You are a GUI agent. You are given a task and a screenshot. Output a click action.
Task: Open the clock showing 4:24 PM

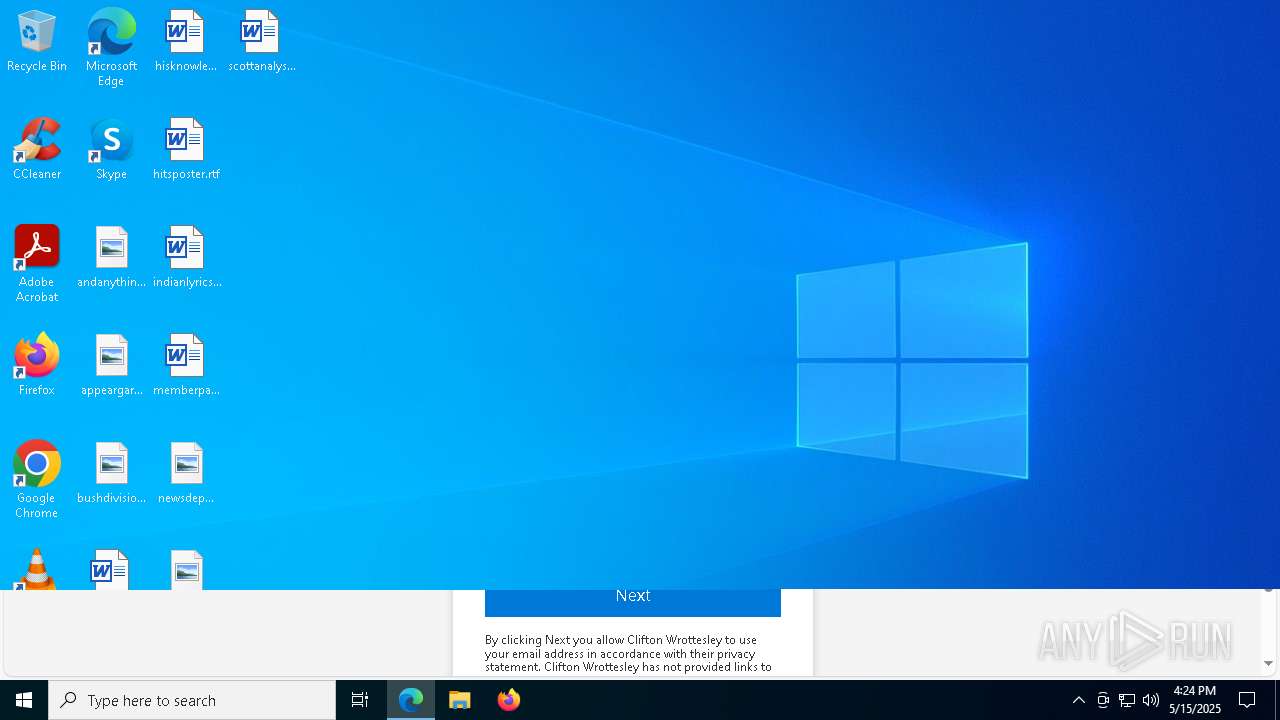click(1195, 700)
